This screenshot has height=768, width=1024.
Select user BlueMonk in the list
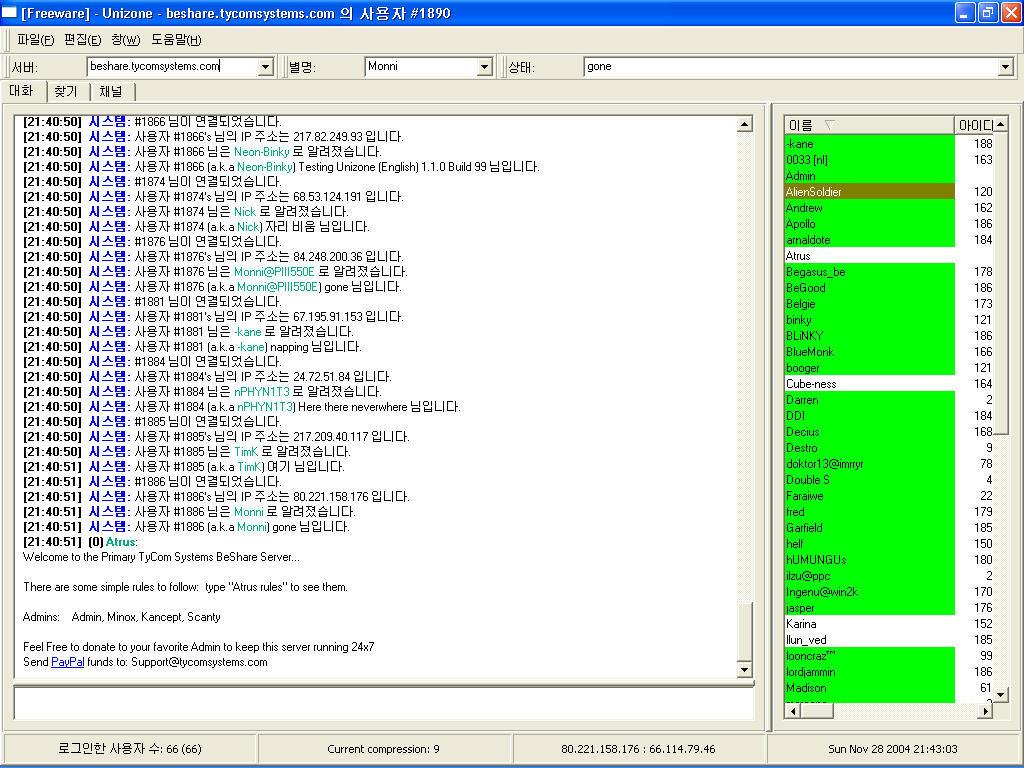click(869, 352)
